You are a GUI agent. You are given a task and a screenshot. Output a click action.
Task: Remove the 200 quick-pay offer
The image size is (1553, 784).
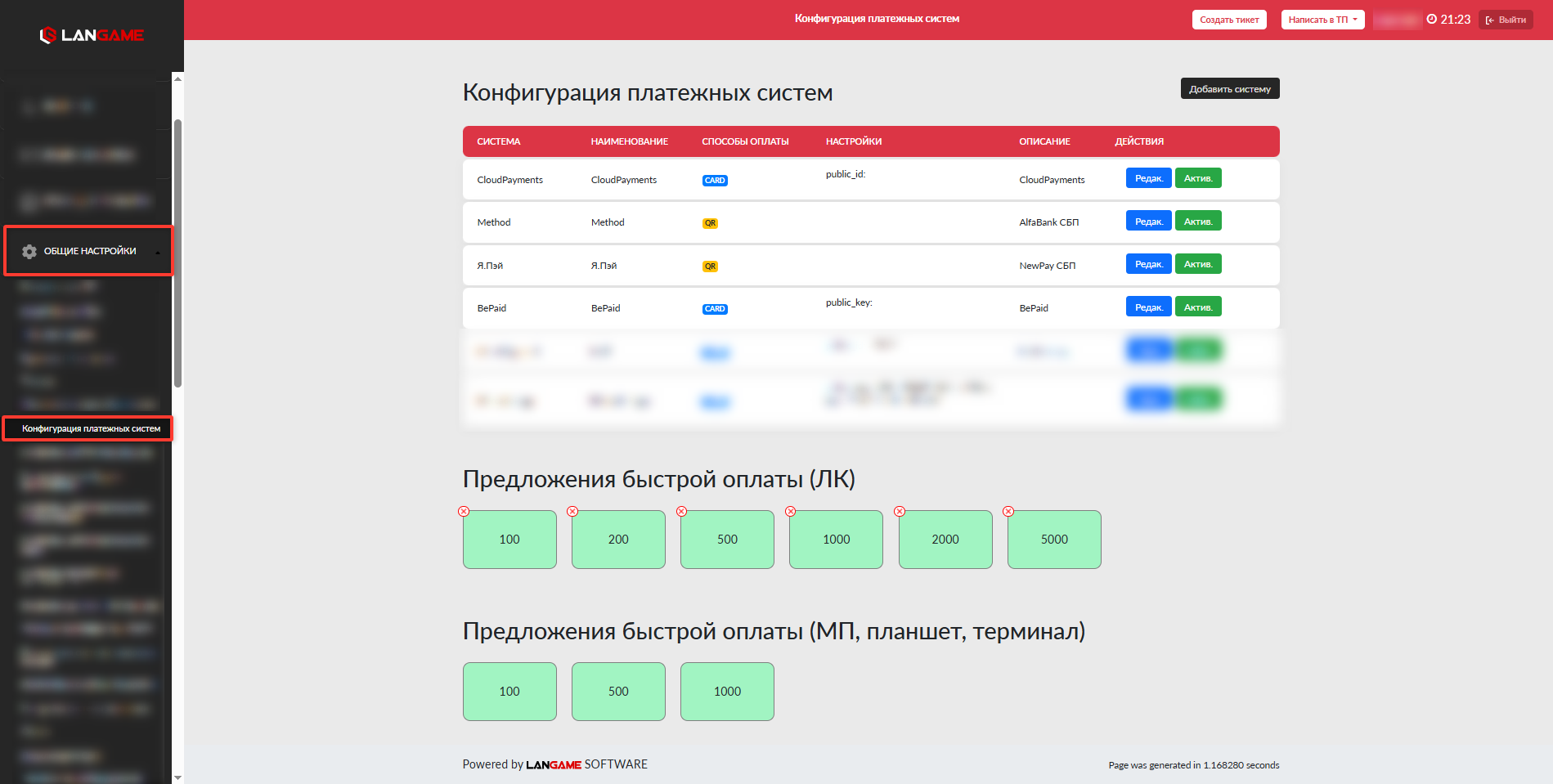click(x=572, y=511)
